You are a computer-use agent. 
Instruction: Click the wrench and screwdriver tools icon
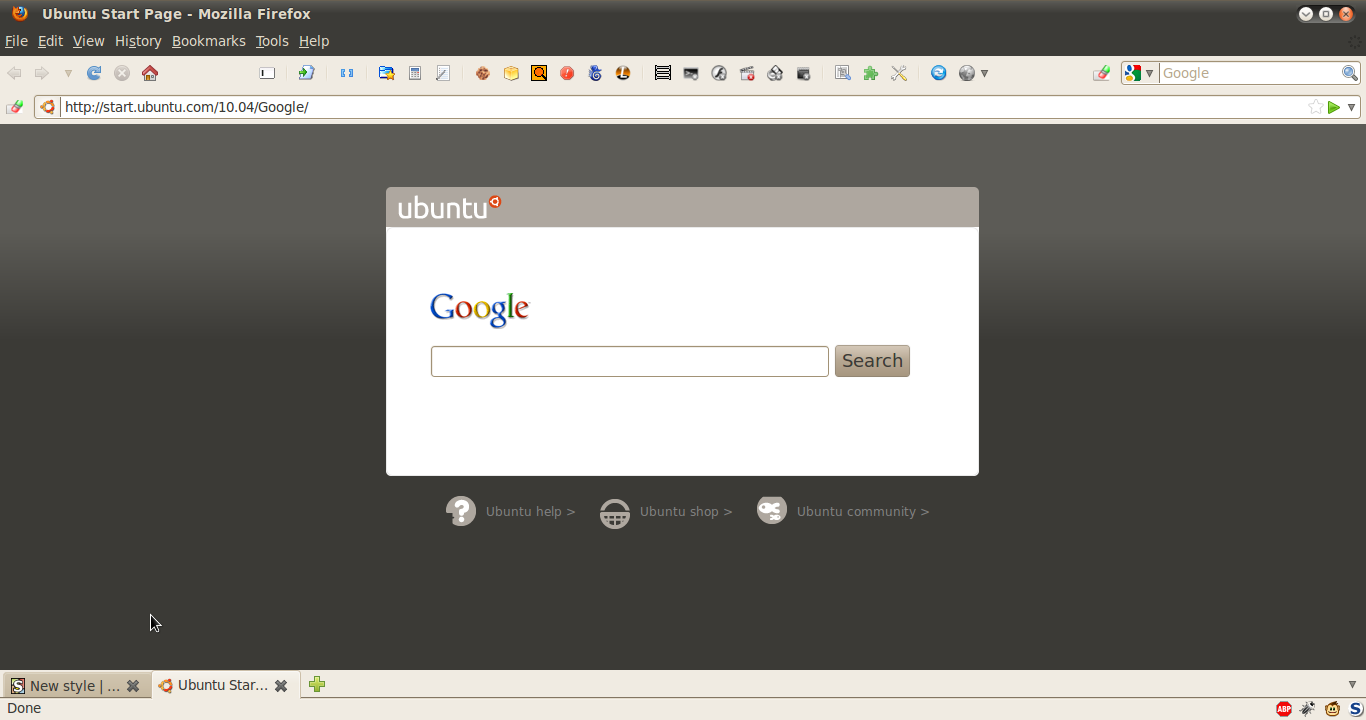[899, 73]
